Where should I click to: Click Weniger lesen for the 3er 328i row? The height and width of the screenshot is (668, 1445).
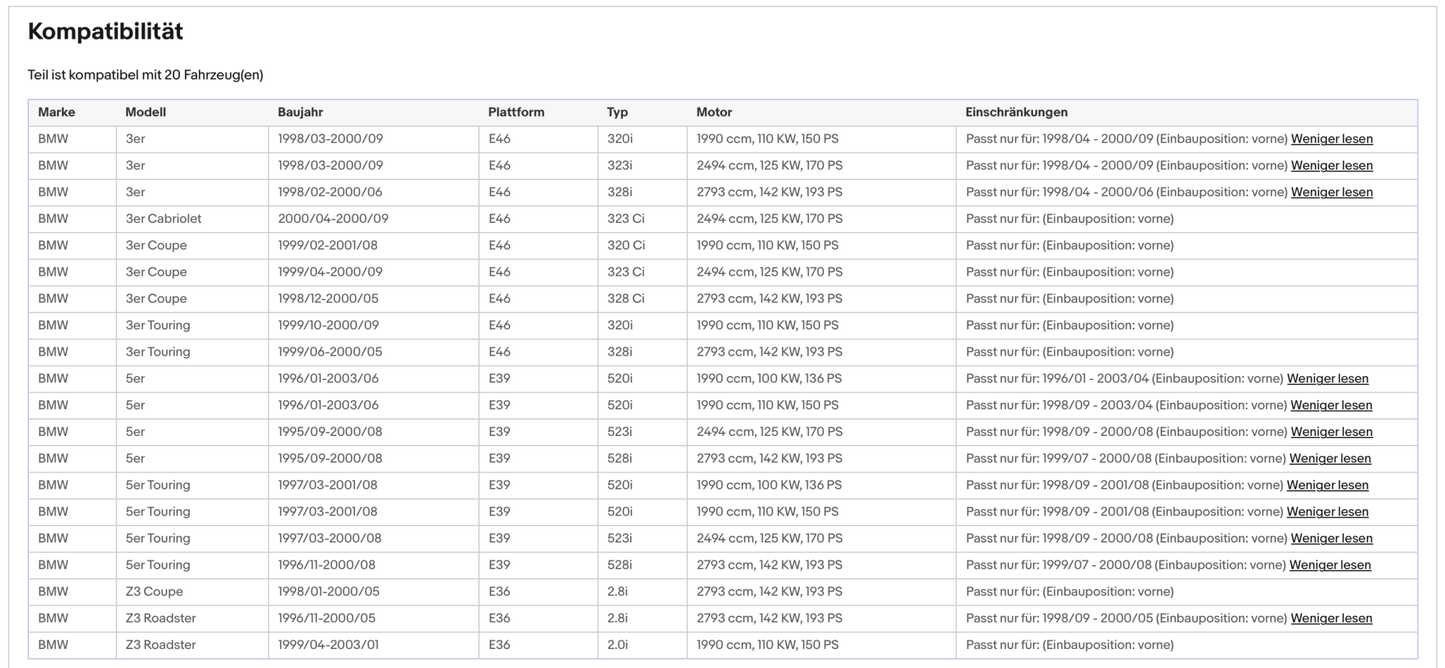[x=1331, y=192]
